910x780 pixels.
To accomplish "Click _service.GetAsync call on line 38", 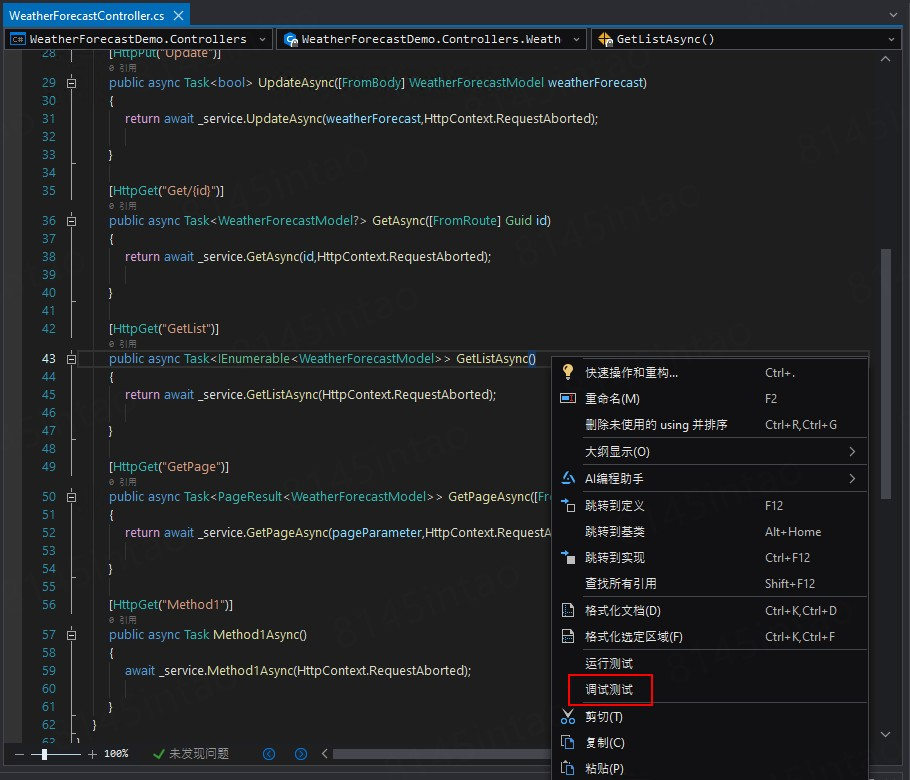I will [250, 257].
